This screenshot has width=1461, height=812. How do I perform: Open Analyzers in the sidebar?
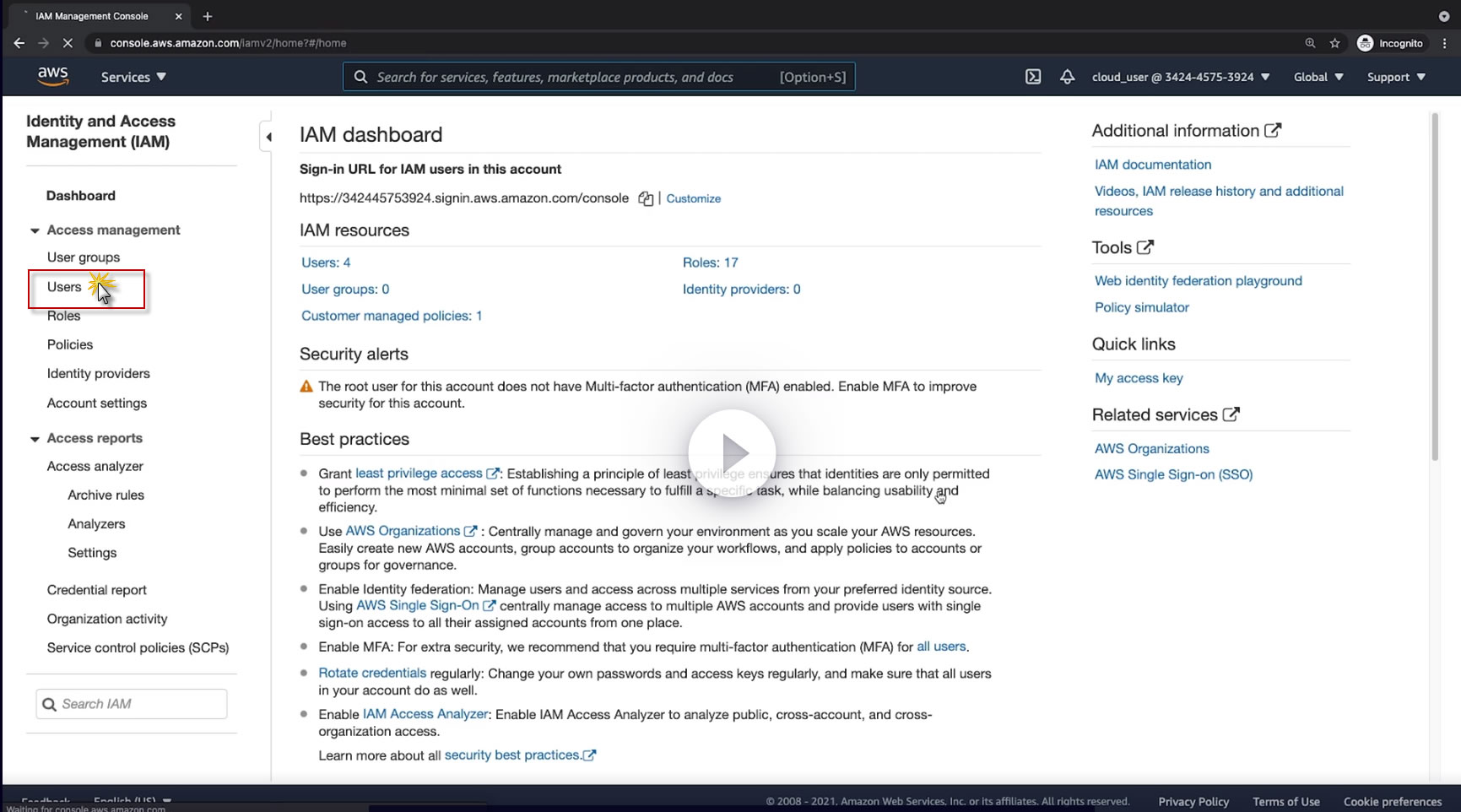[96, 524]
